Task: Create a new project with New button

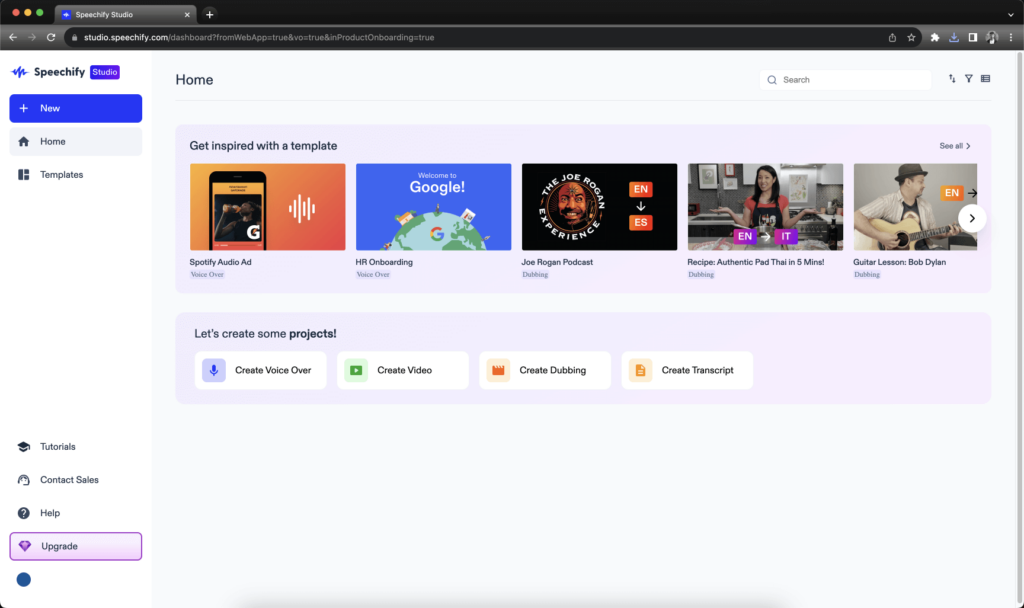Action: [x=76, y=108]
